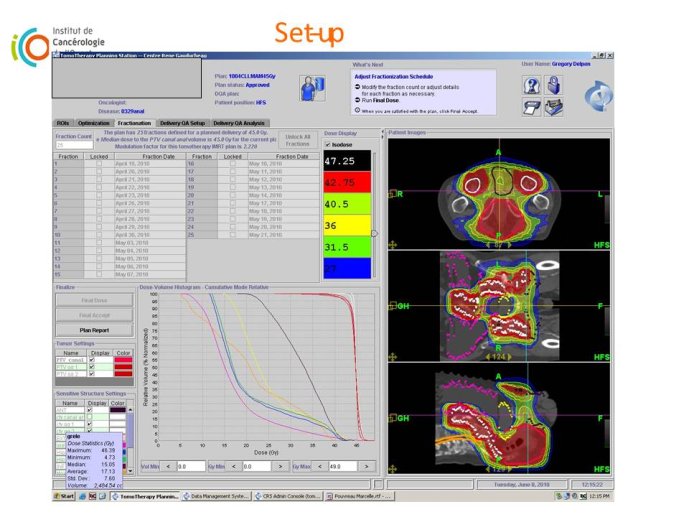The width and height of the screenshot is (689, 517).
Task: Check Locked box for fraction 1
Action: click(x=99, y=163)
